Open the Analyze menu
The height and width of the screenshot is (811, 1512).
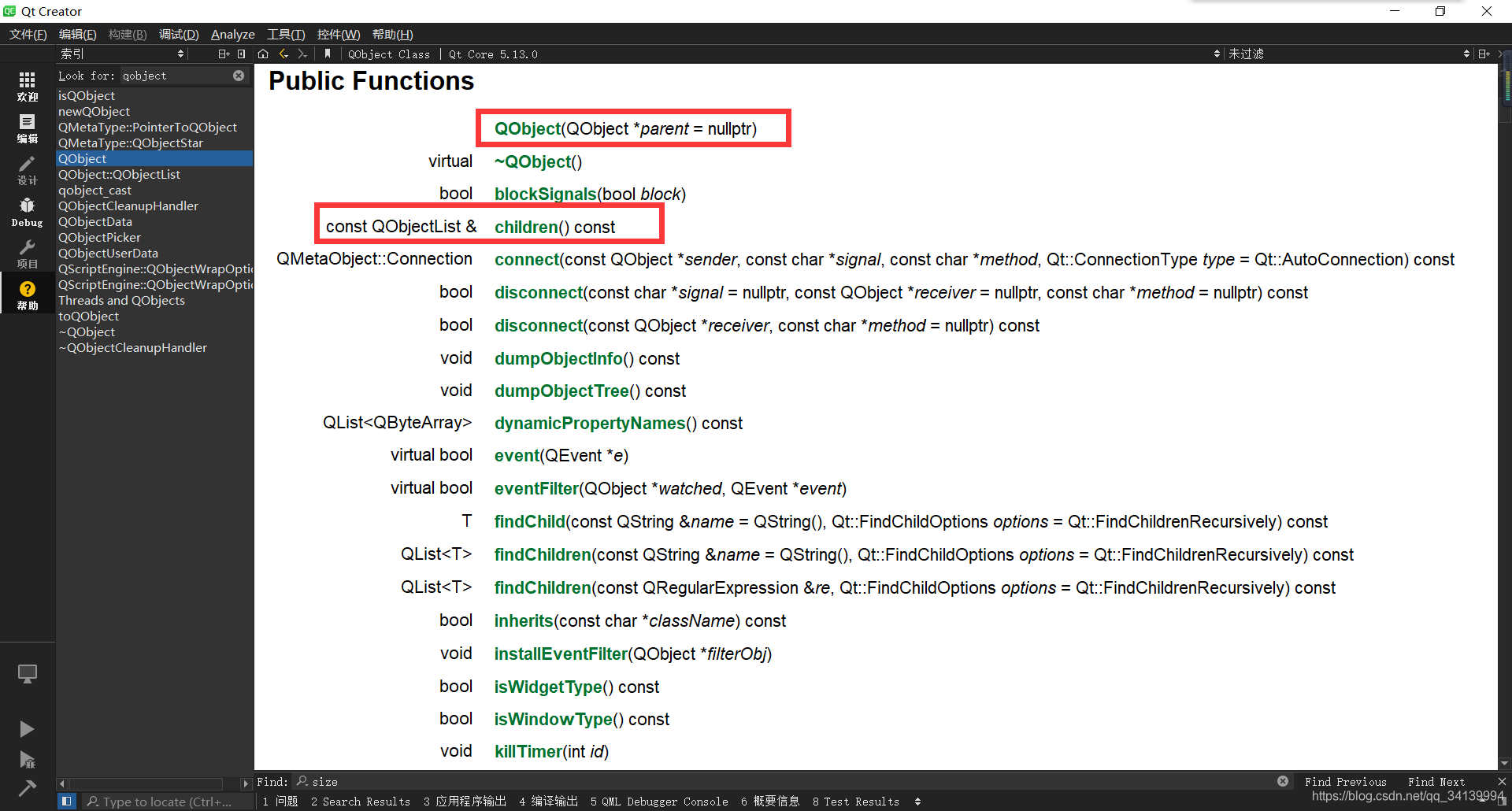(233, 35)
